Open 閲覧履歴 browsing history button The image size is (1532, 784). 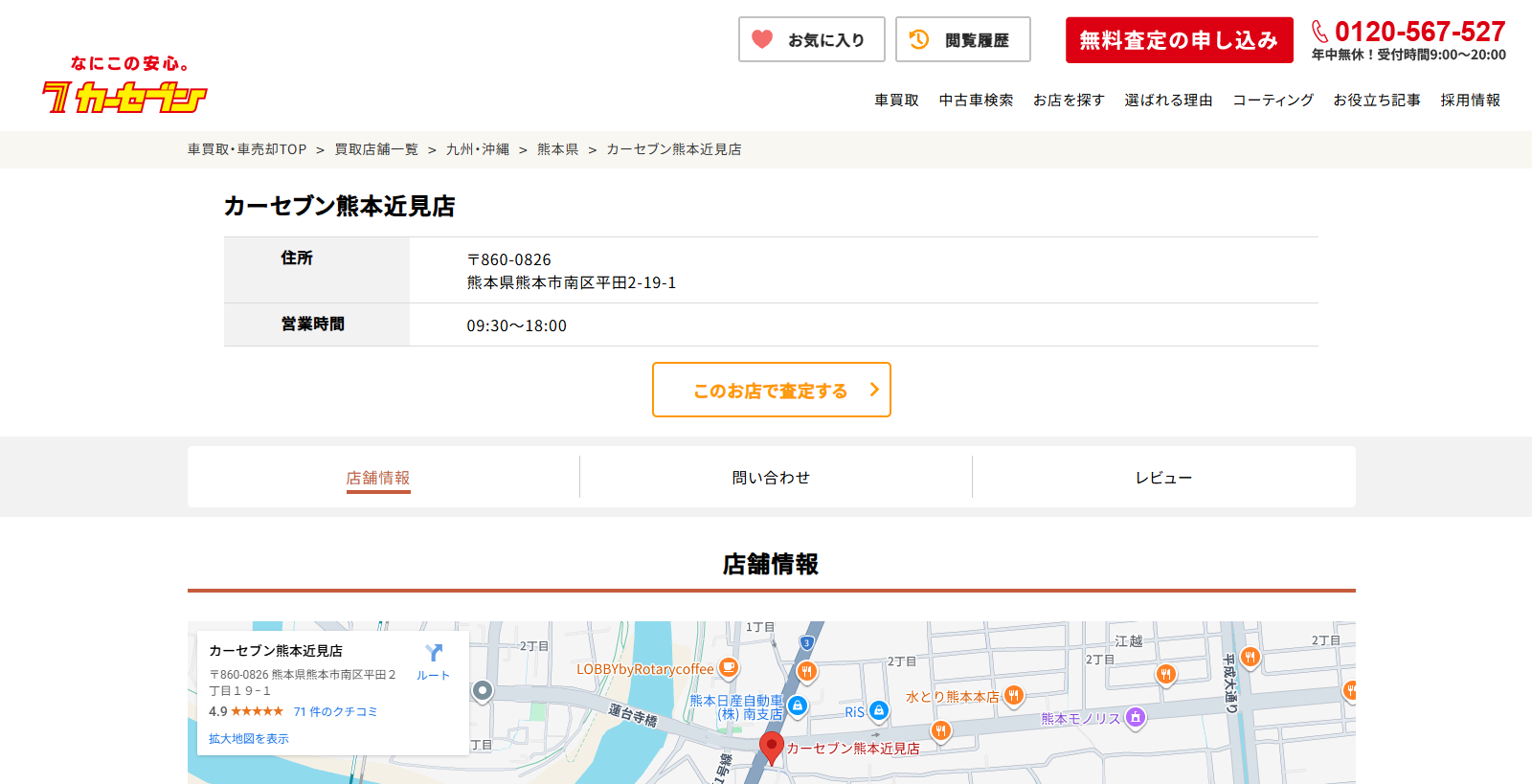[x=963, y=39]
